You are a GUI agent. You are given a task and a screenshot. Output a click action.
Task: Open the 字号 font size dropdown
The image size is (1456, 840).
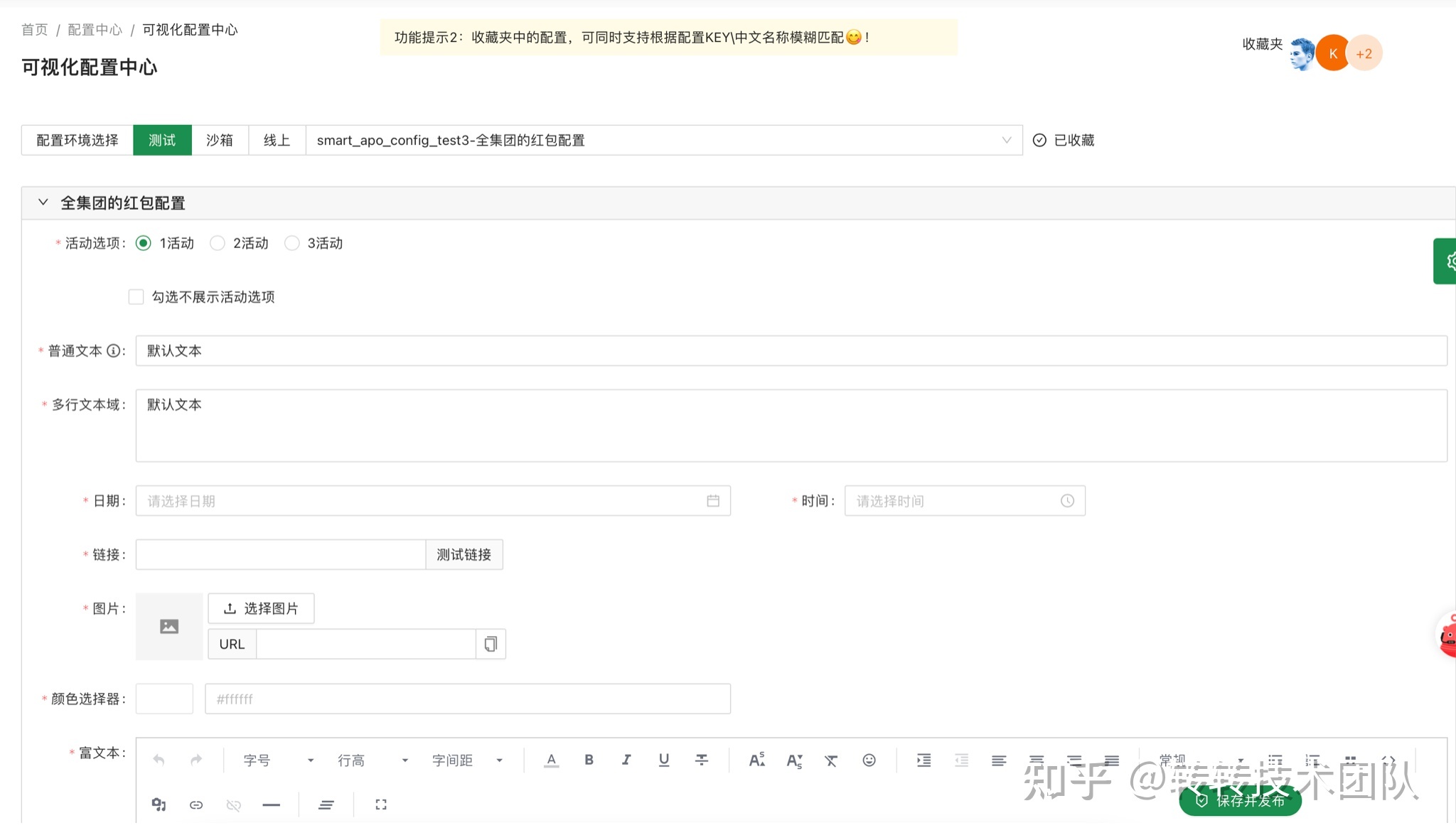tap(278, 760)
